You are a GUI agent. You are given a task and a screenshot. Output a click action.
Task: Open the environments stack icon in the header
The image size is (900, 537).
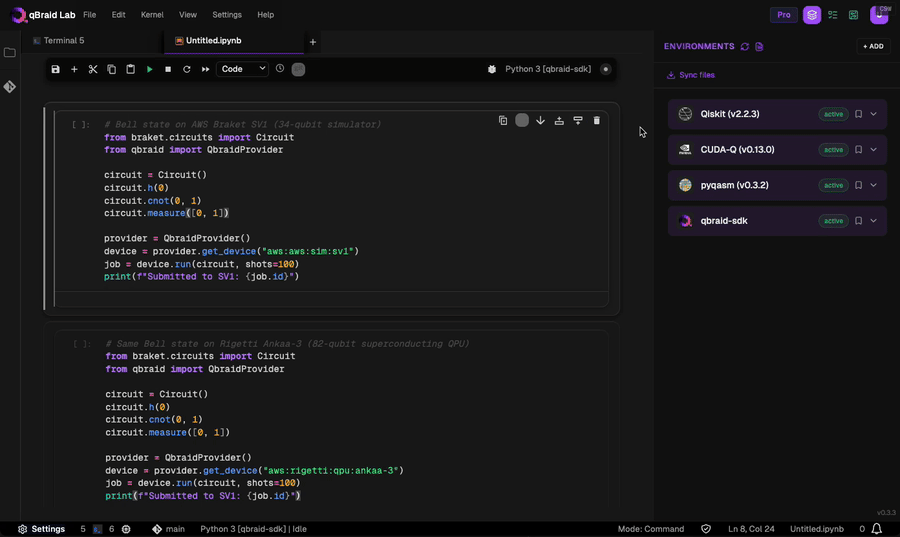pos(812,15)
